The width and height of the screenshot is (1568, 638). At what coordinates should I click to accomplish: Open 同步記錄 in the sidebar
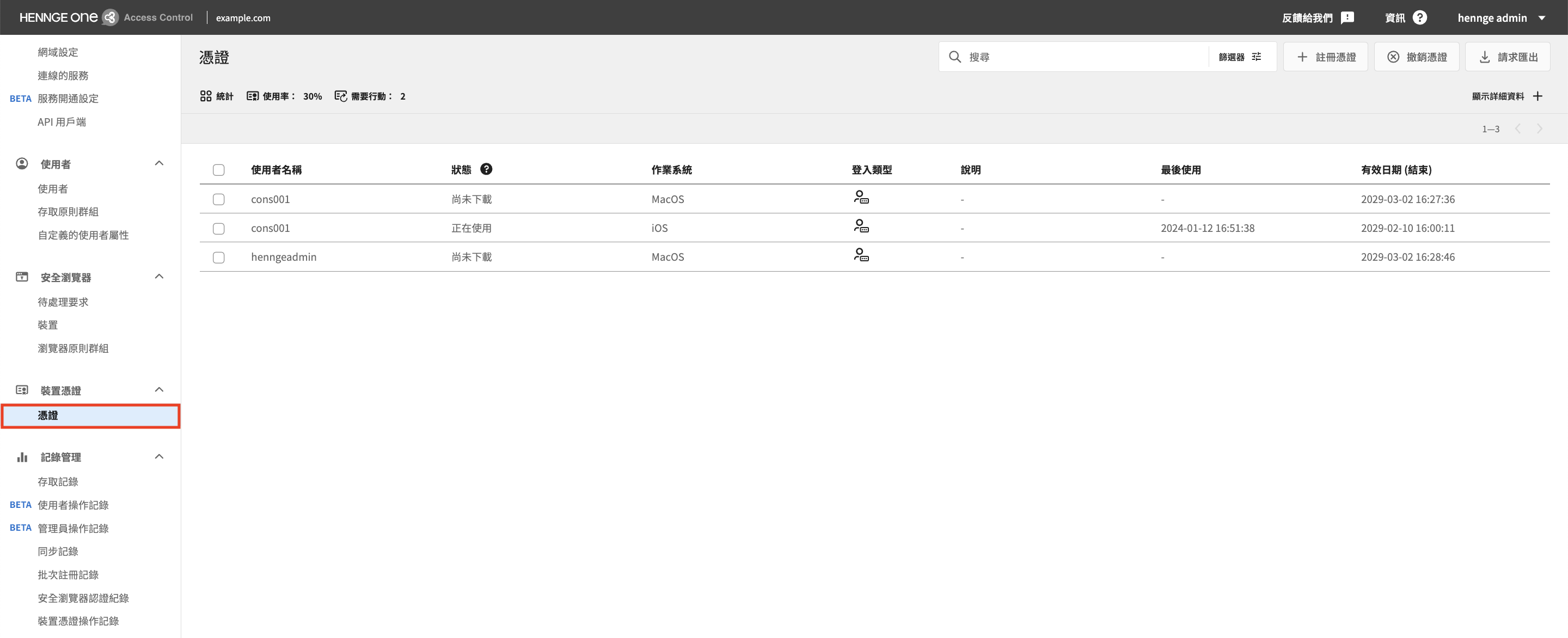click(x=58, y=551)
